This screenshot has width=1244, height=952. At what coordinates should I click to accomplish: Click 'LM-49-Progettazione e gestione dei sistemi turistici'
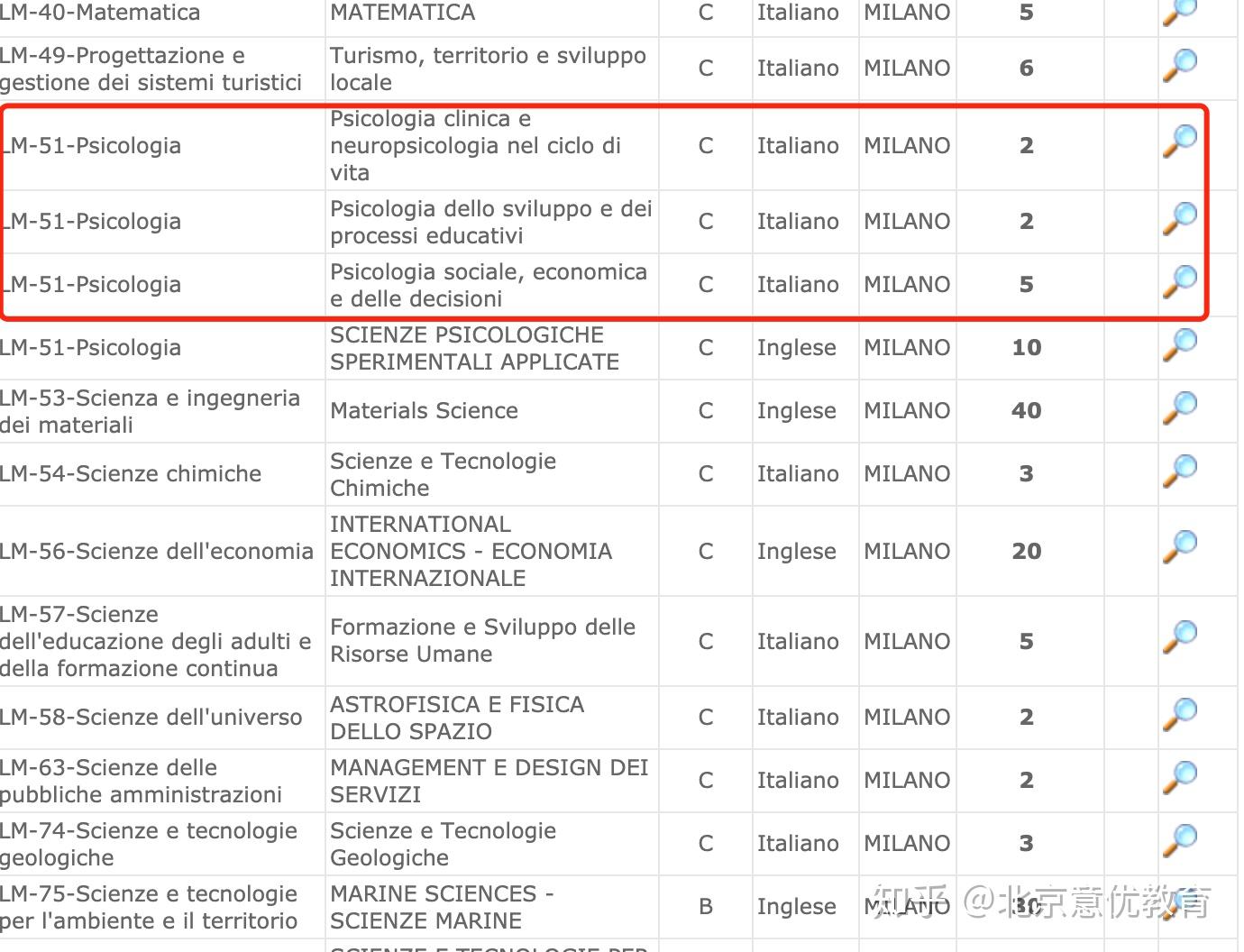tap(151, 69)
